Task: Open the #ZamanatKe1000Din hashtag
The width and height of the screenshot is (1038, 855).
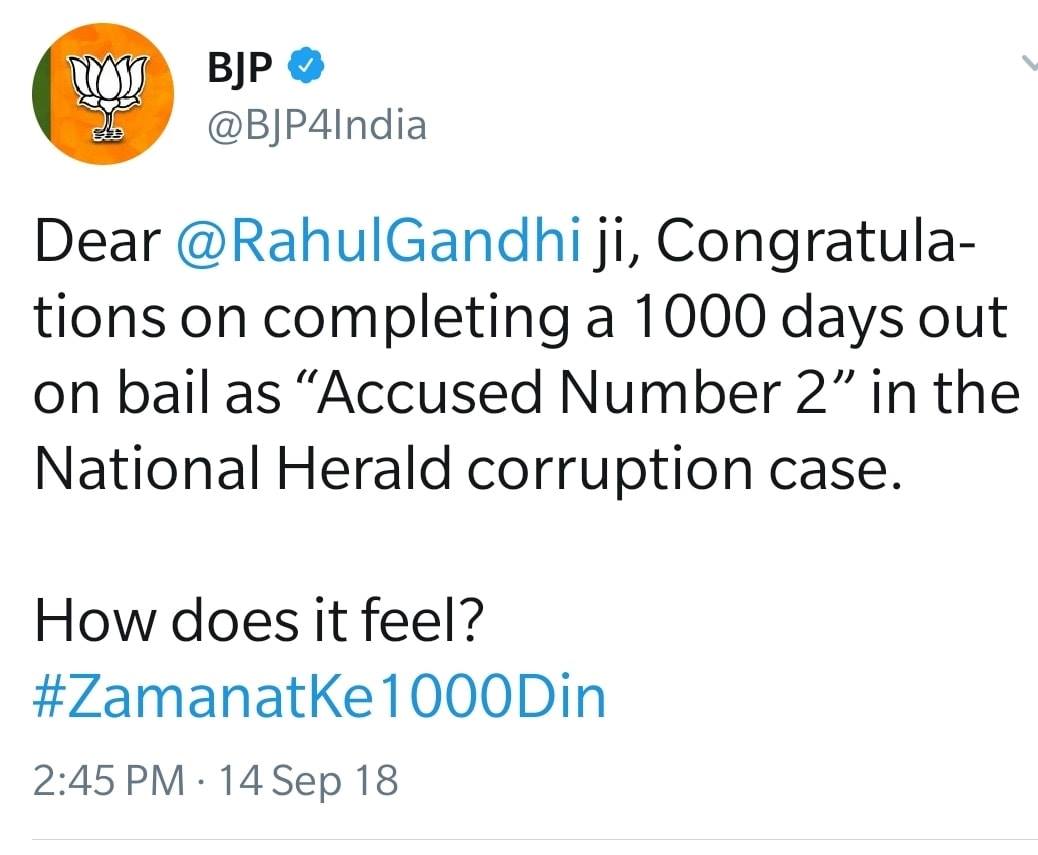Action: [x=320, y=696]
